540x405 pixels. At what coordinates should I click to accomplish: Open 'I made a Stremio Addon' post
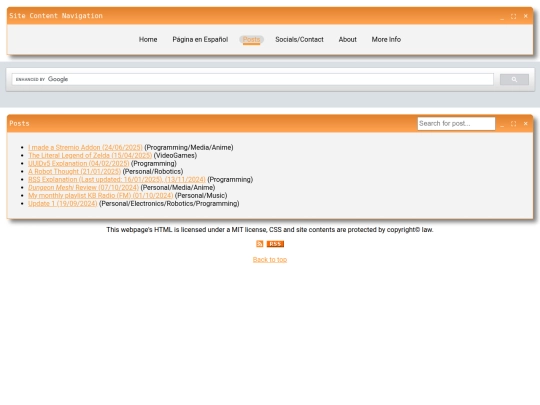click(85, 147)
